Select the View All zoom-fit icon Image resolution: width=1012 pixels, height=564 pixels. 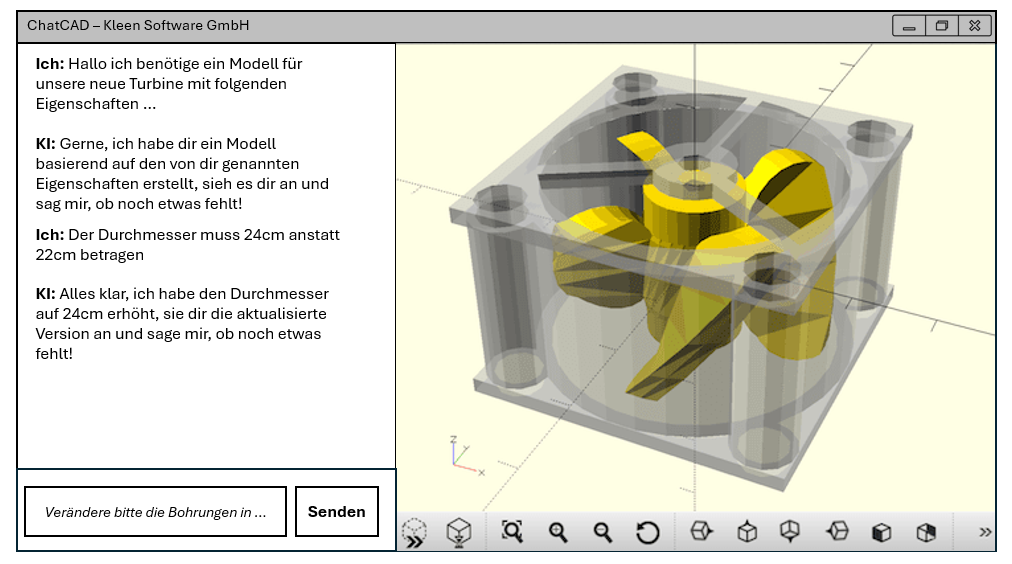pos(513,532)
